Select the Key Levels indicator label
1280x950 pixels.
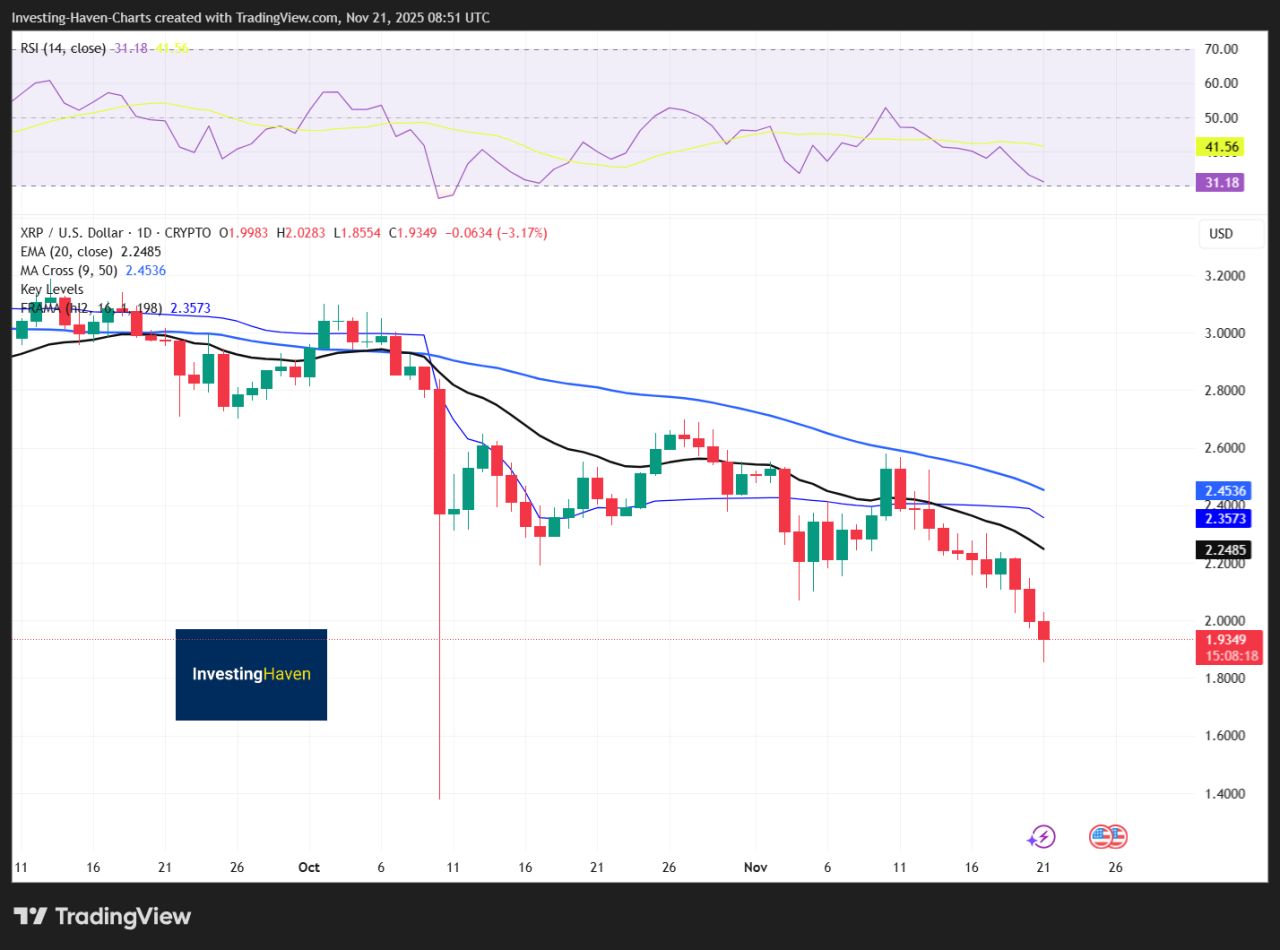click(52, 289)
